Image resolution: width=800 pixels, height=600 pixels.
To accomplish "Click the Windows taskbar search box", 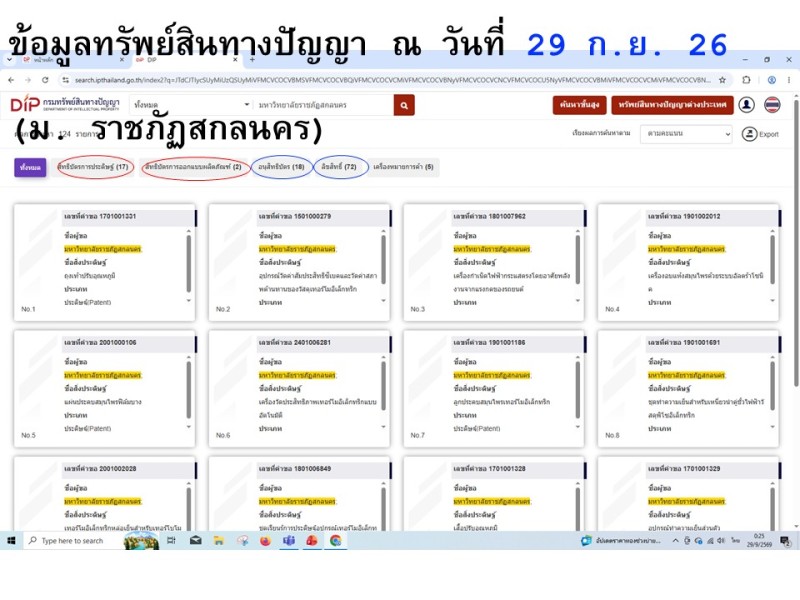I will (x=74, y=540).
